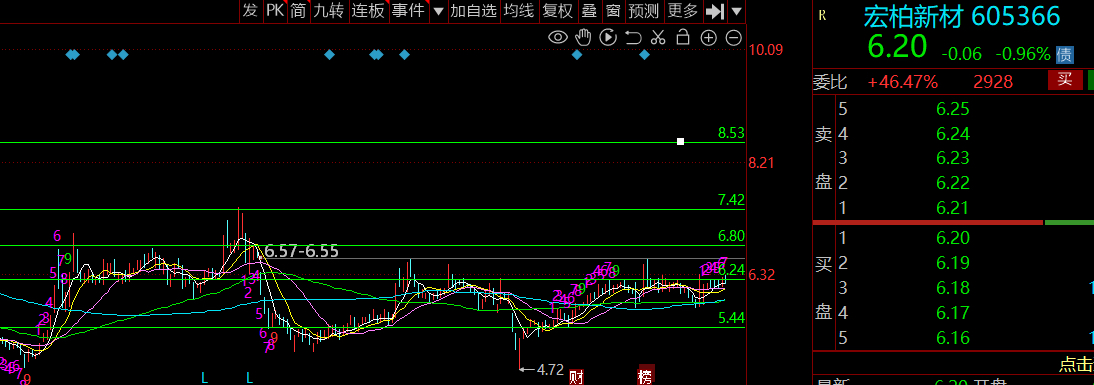
Task: Toggle 九转 indicator on chart
Action: click(328, 10)
